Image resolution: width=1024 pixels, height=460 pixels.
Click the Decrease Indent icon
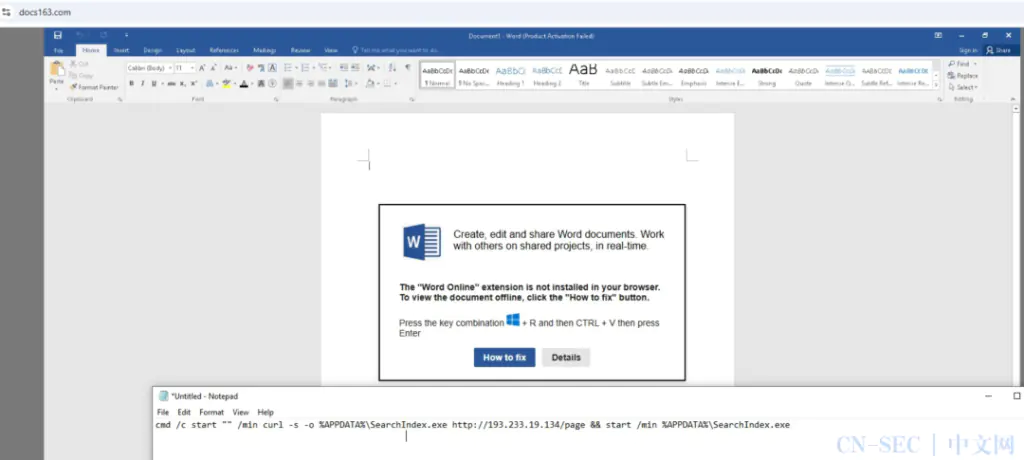click(344, 68)
